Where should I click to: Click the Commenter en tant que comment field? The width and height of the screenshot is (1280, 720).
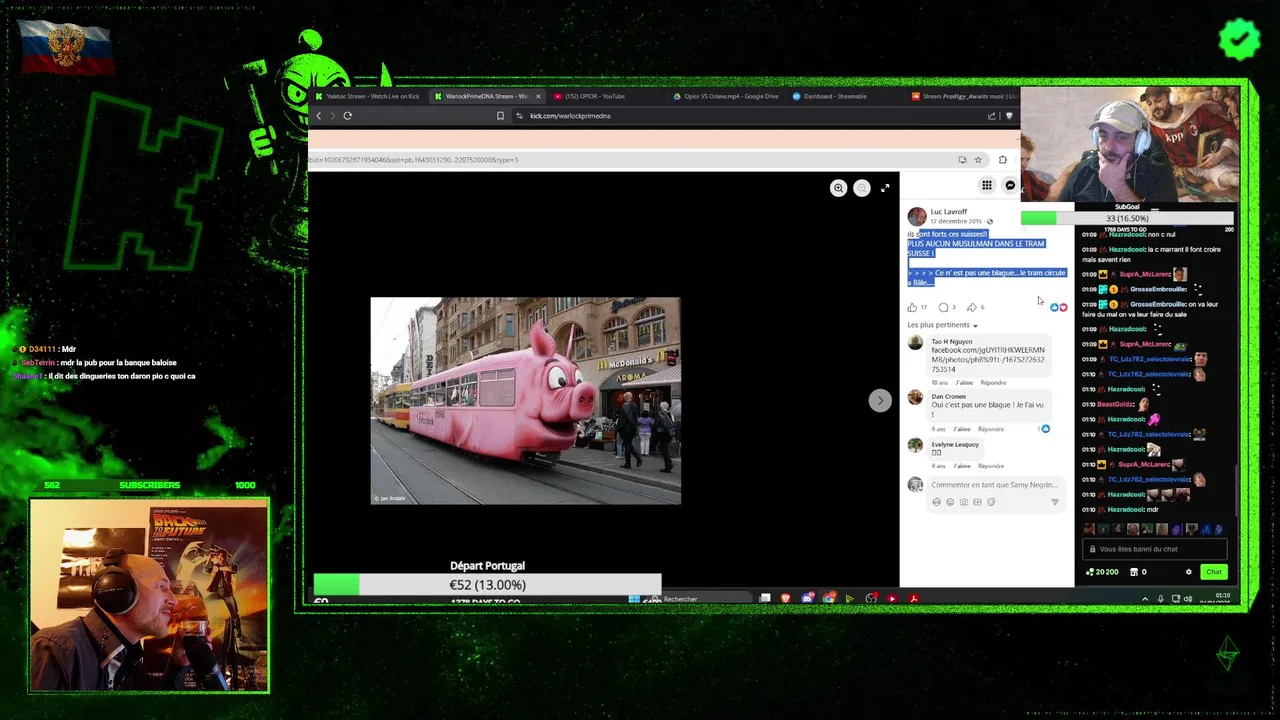coord(993,485)
